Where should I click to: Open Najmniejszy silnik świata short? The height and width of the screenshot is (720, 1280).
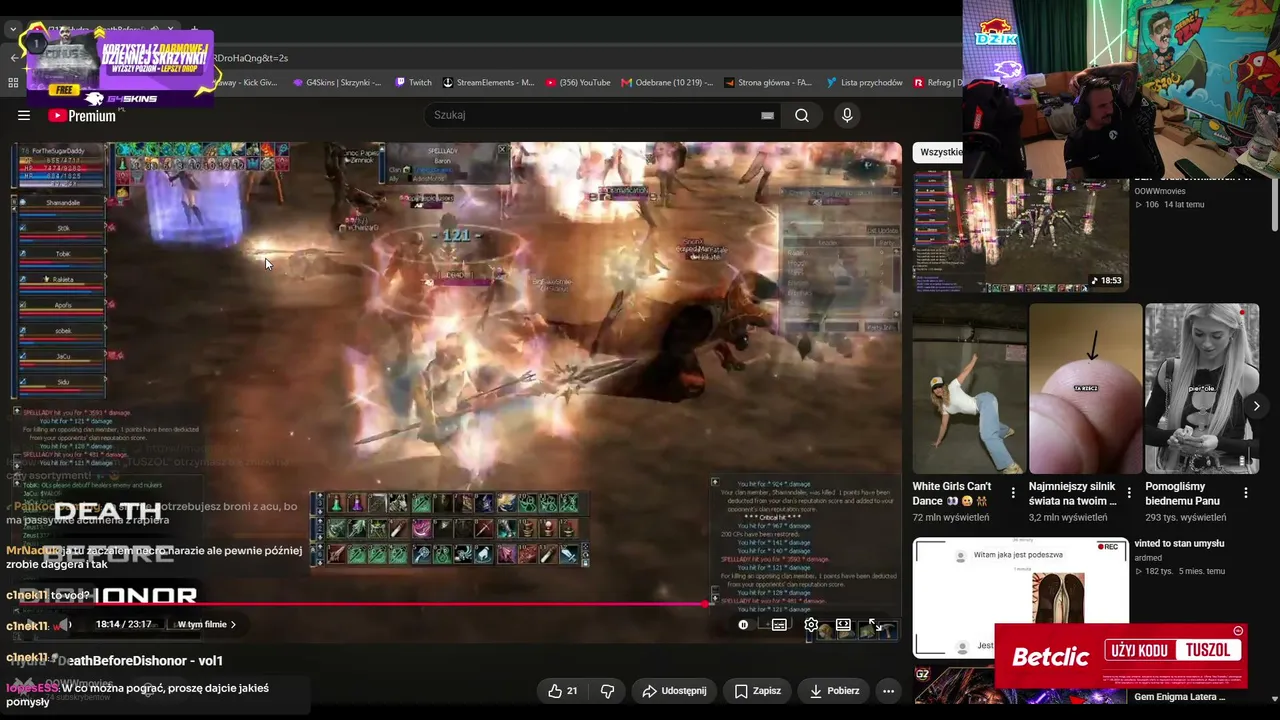(x=1085, y=388)
